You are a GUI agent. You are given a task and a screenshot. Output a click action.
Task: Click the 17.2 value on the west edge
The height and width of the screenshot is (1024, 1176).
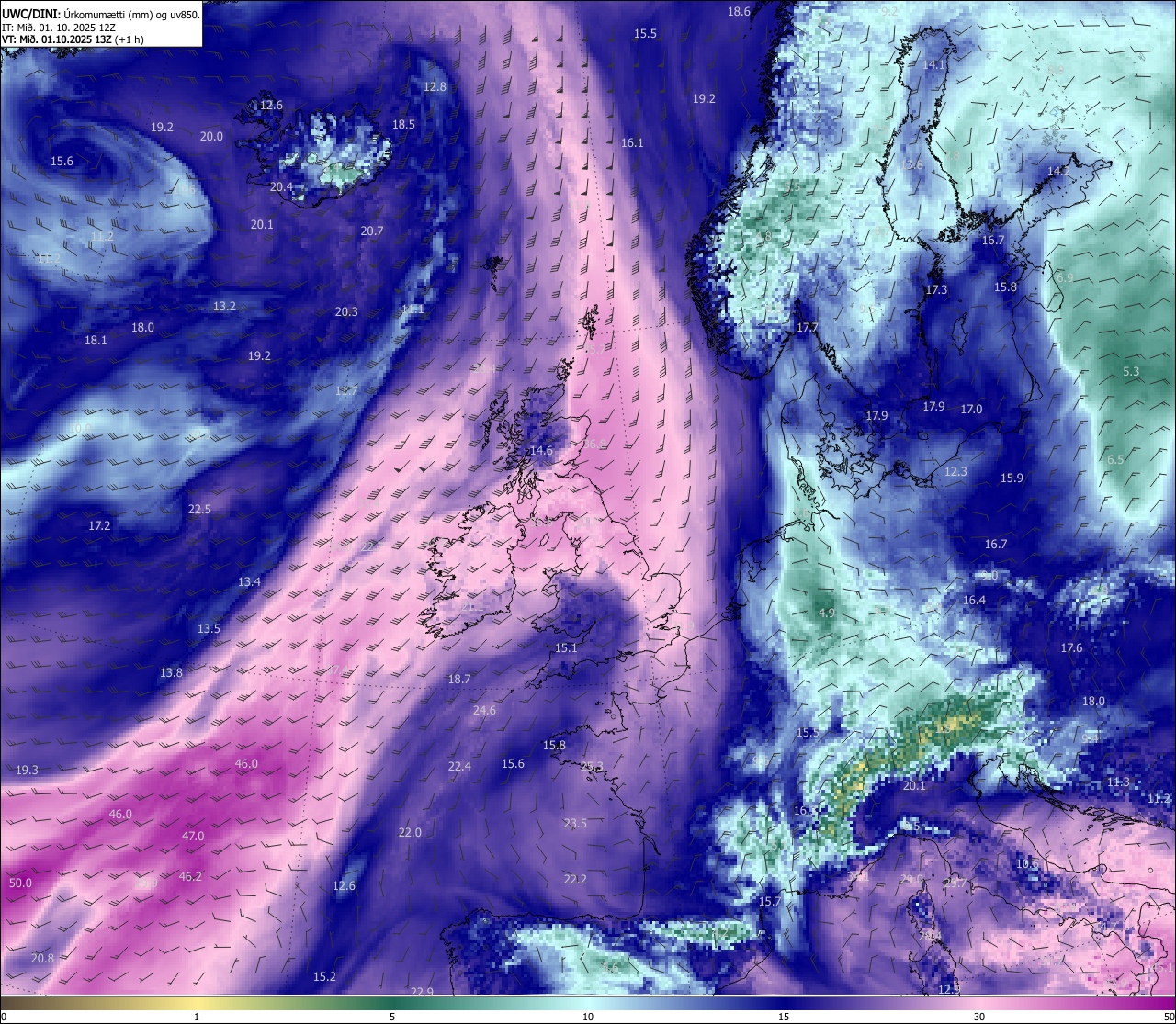pos(99,526)
